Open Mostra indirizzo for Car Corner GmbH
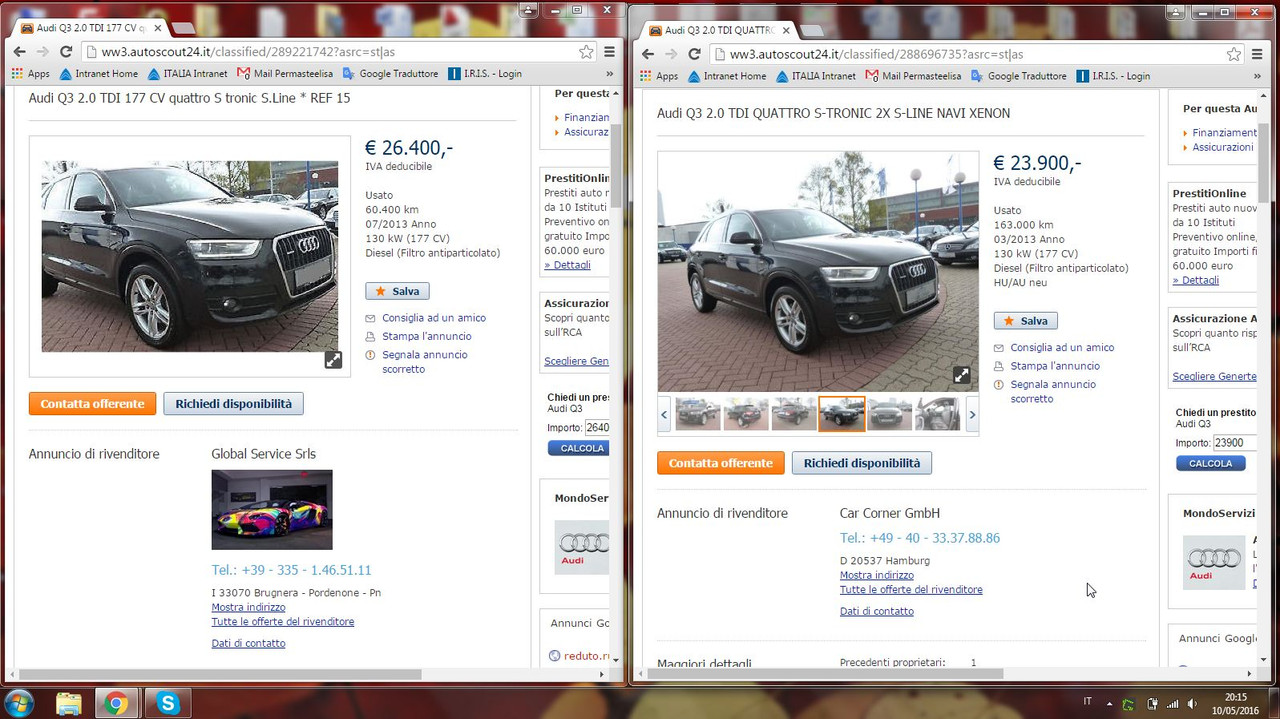This screenshot has width=1280, height=719. click(876, 575)
